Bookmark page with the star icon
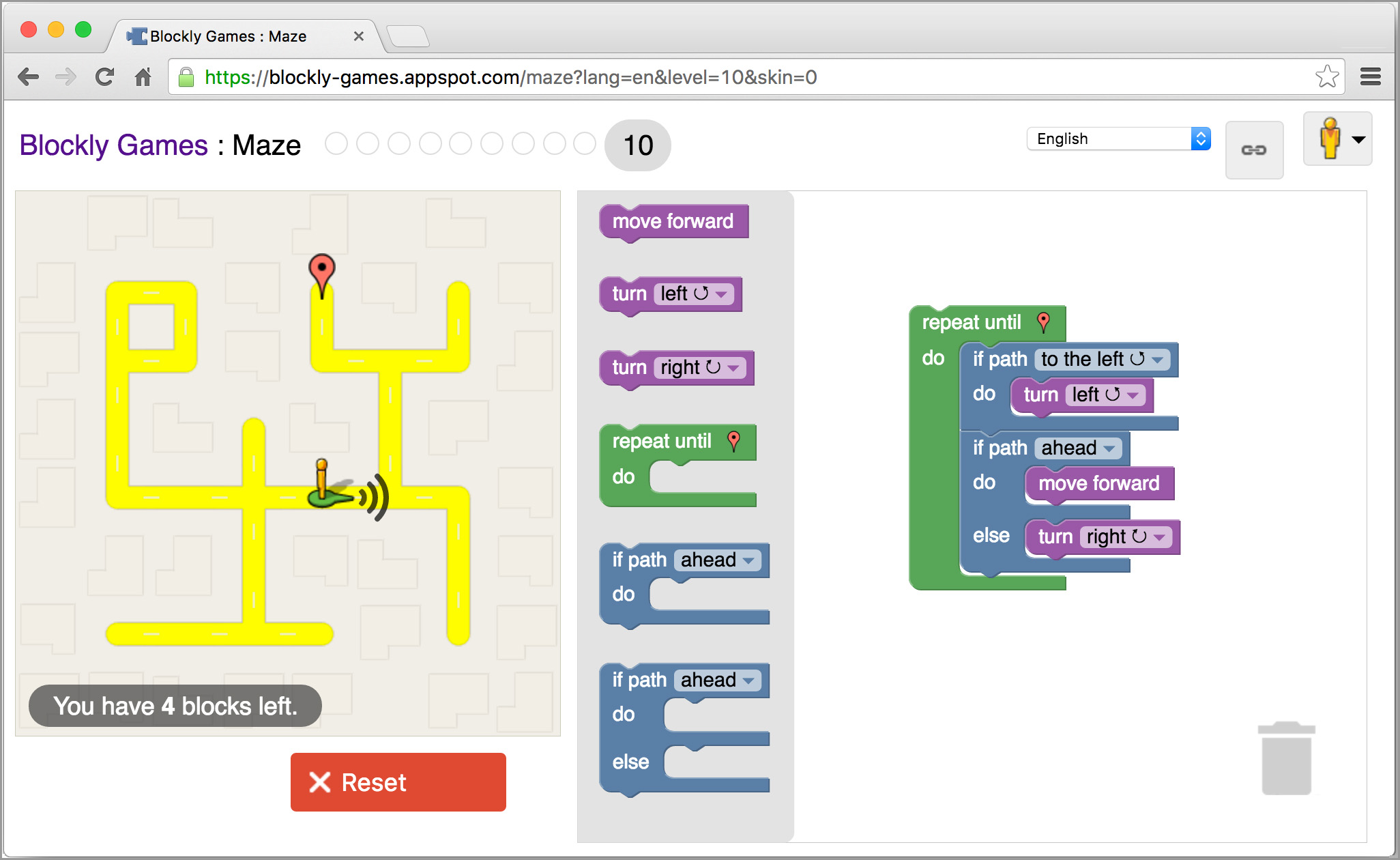1400x860 pixels. pos(1327,76)
